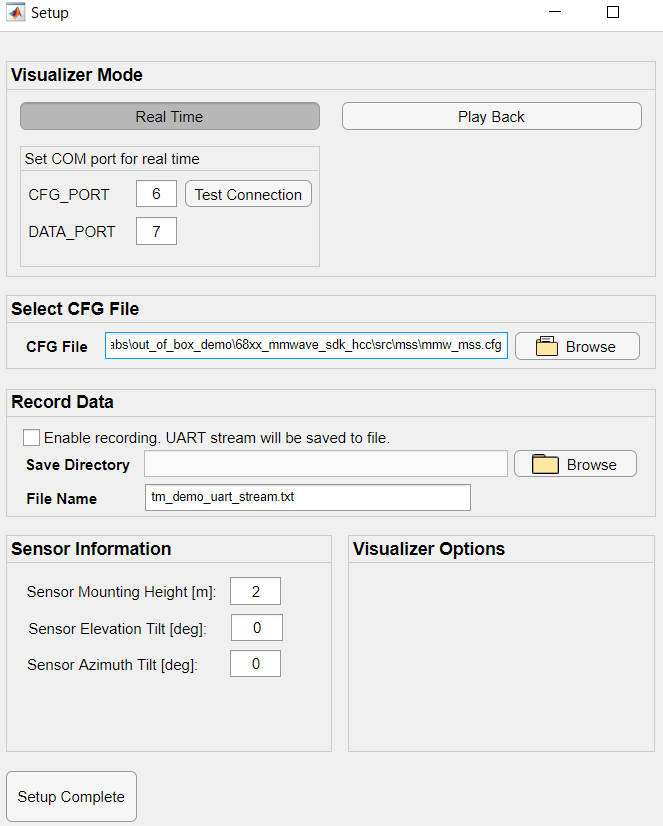Click the CFG File path field
Screen dimensions: 663x826
point(306,346)
